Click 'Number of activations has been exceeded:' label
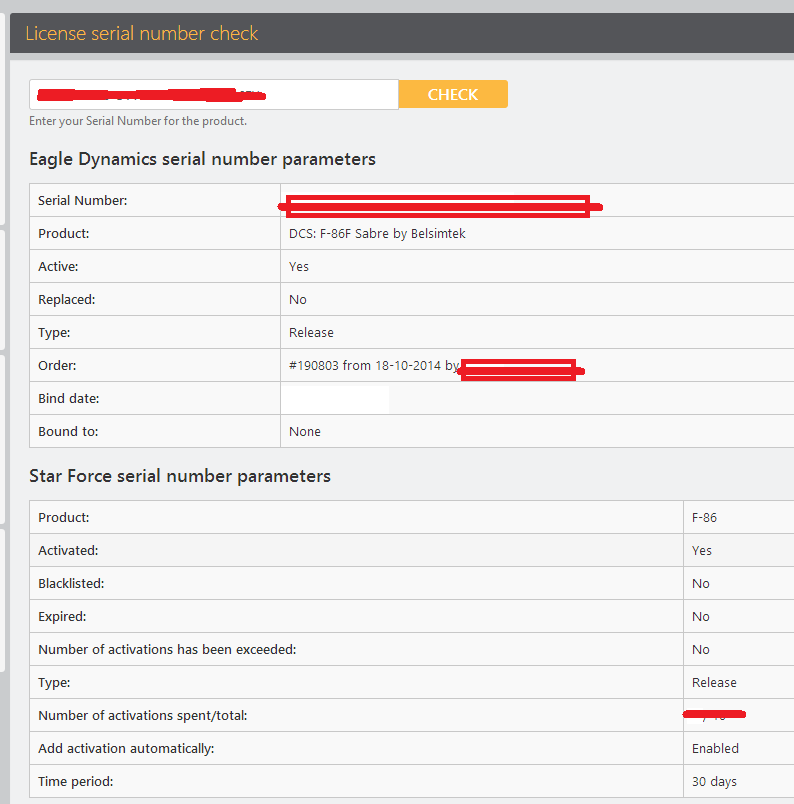Screen dimensions: 794x804 click(x=167, y=650)
